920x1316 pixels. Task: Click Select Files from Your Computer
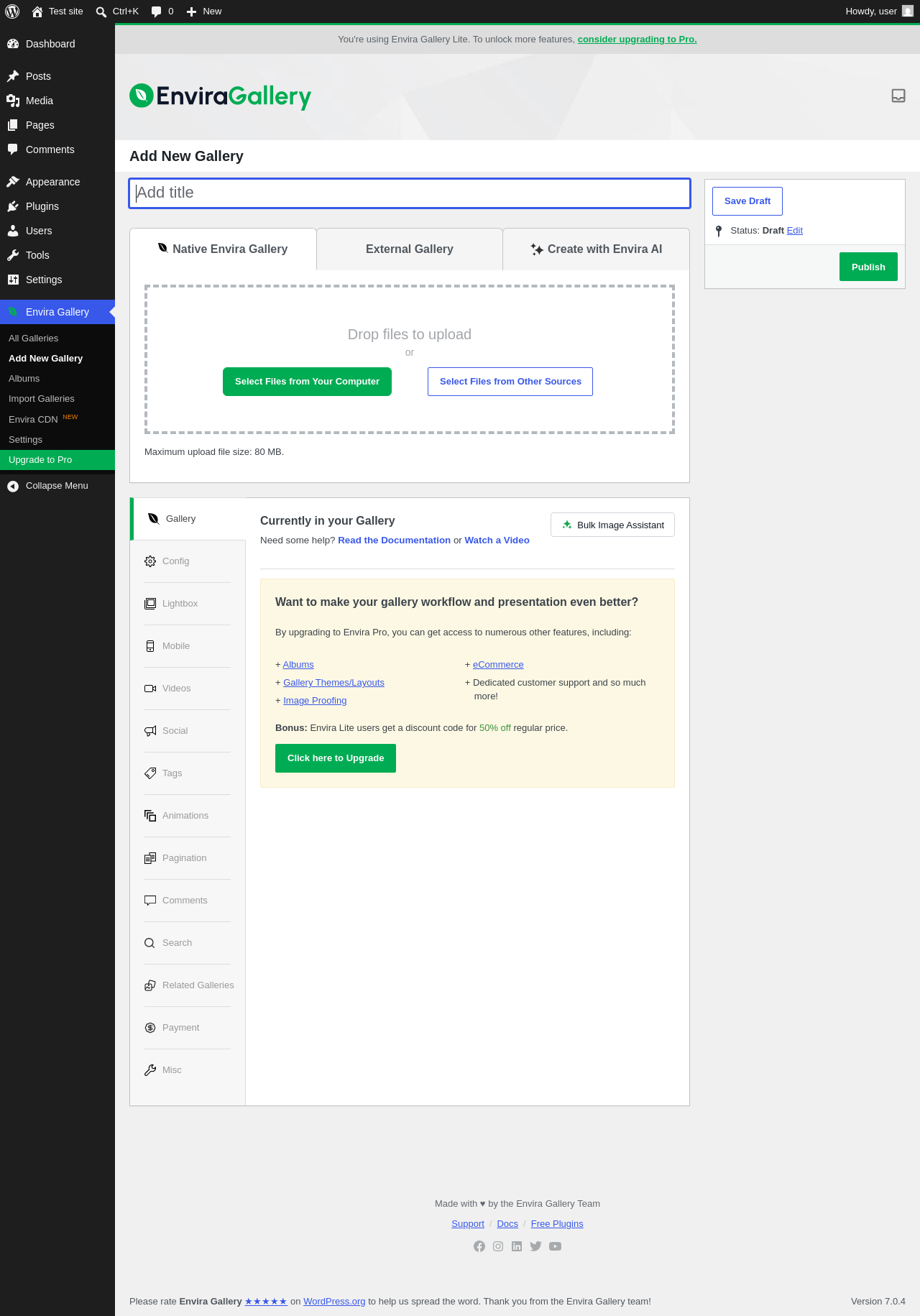[x=308, y=382]
